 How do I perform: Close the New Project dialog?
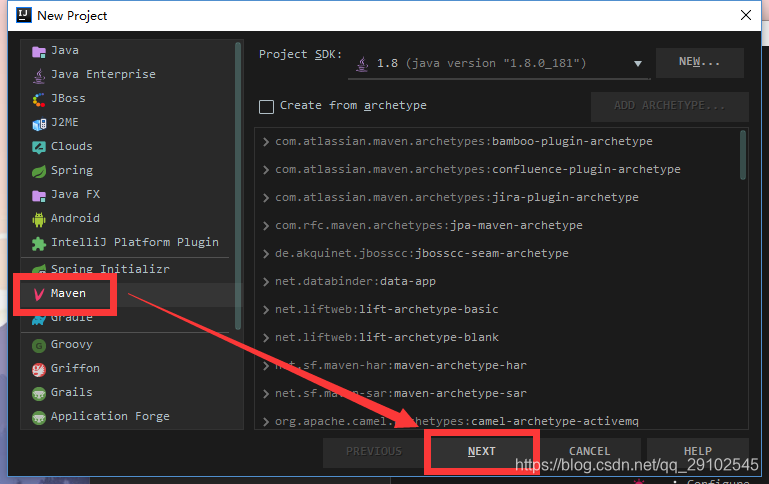coord(746,15)
